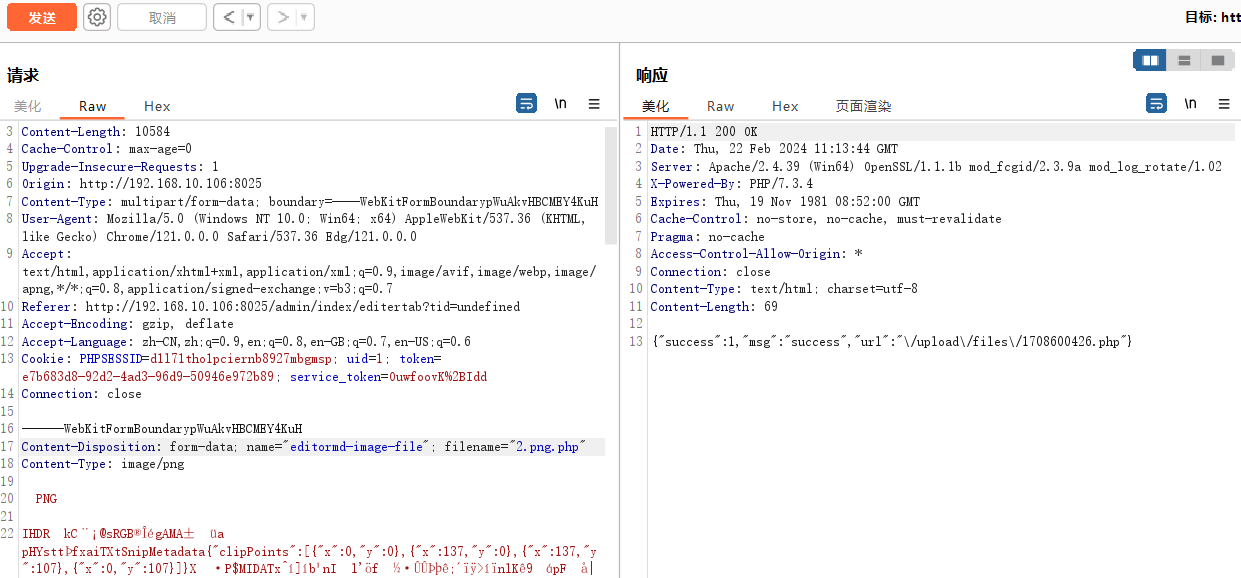Open the request panel hamburger menu
1241x578 pixels.
594,104
